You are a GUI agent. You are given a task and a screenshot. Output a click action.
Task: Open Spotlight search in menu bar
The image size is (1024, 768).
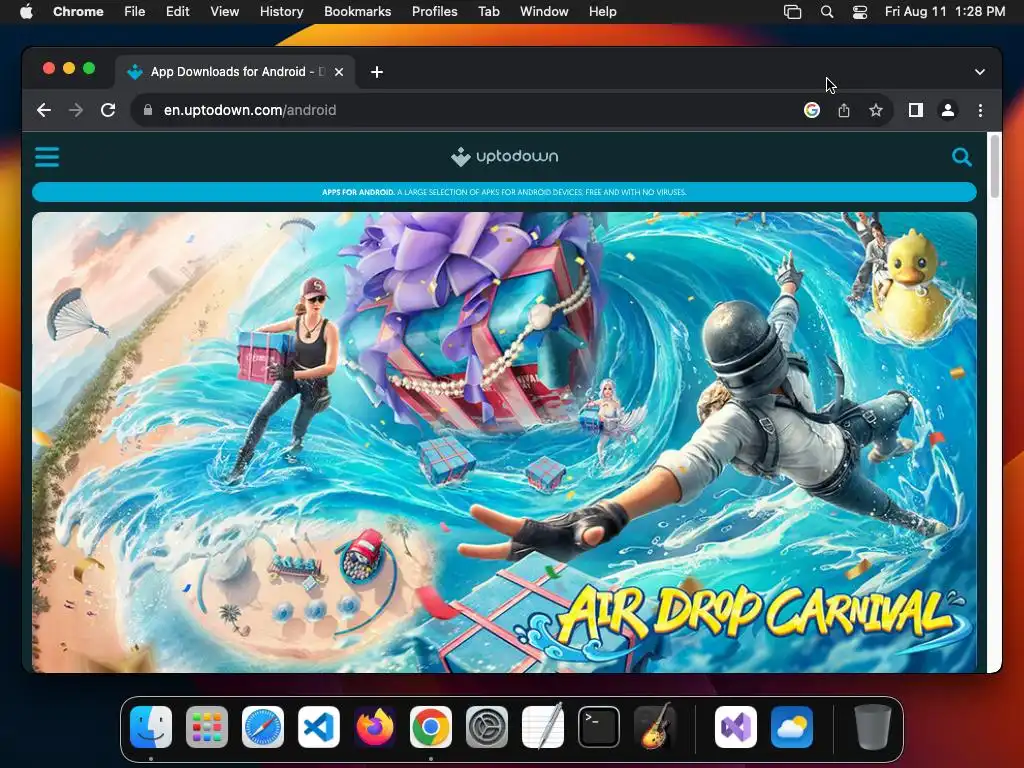(827, 11)
